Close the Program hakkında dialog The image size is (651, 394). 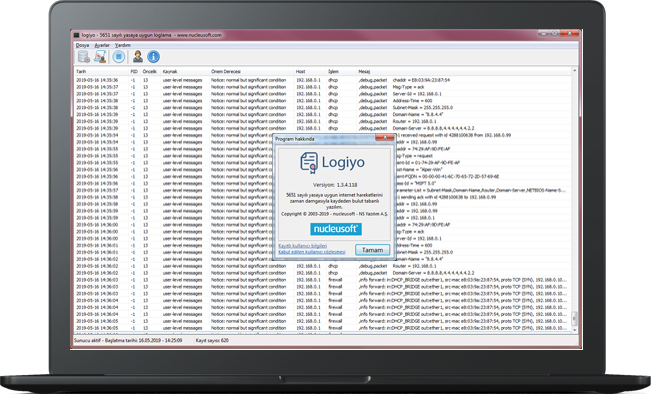pos(384,137)
